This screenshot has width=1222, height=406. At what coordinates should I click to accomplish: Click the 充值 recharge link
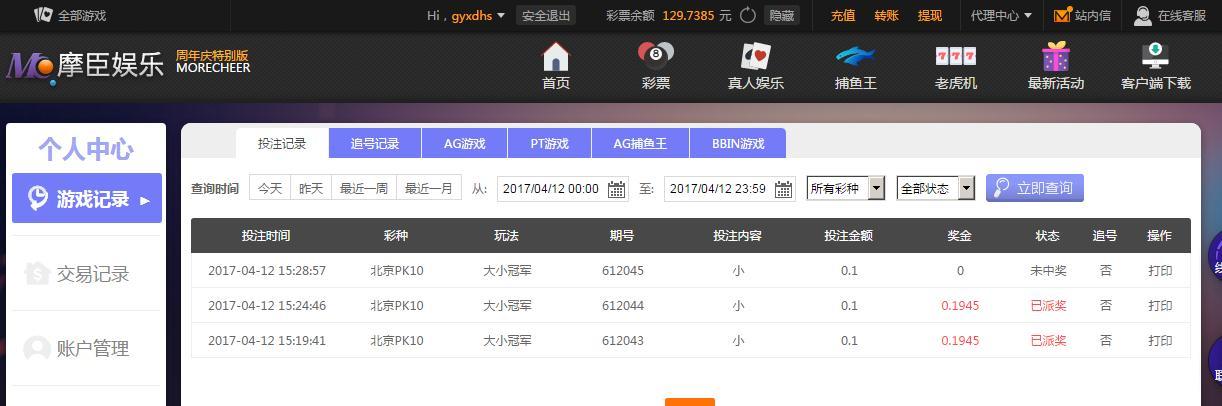tap(843, 15)
